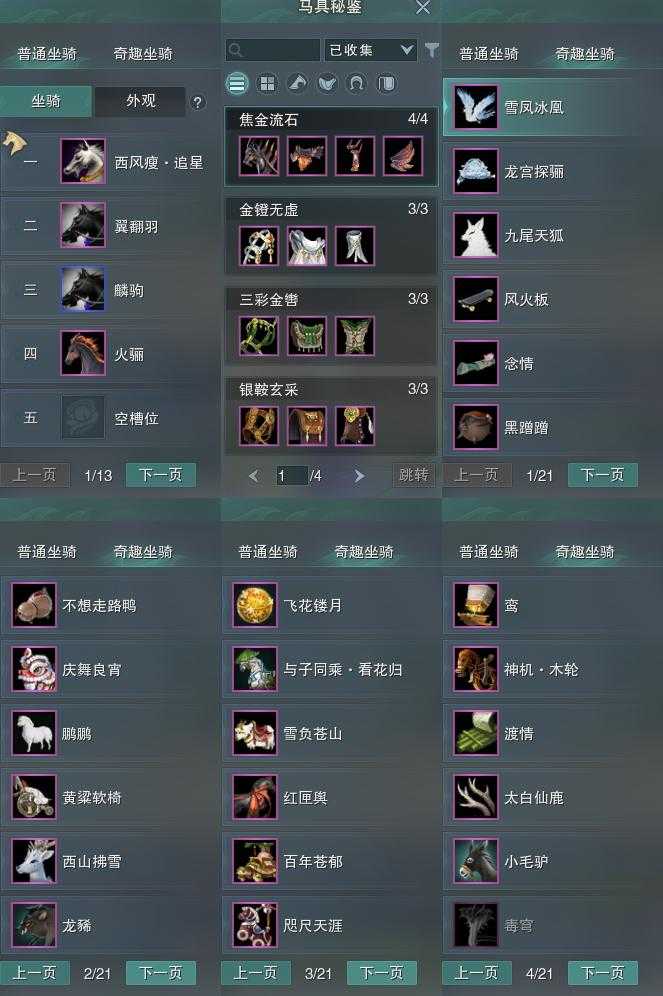Open 普通坐骑 tab above 飞花镂月
This screenshot has width=663, height=996.
267,552
